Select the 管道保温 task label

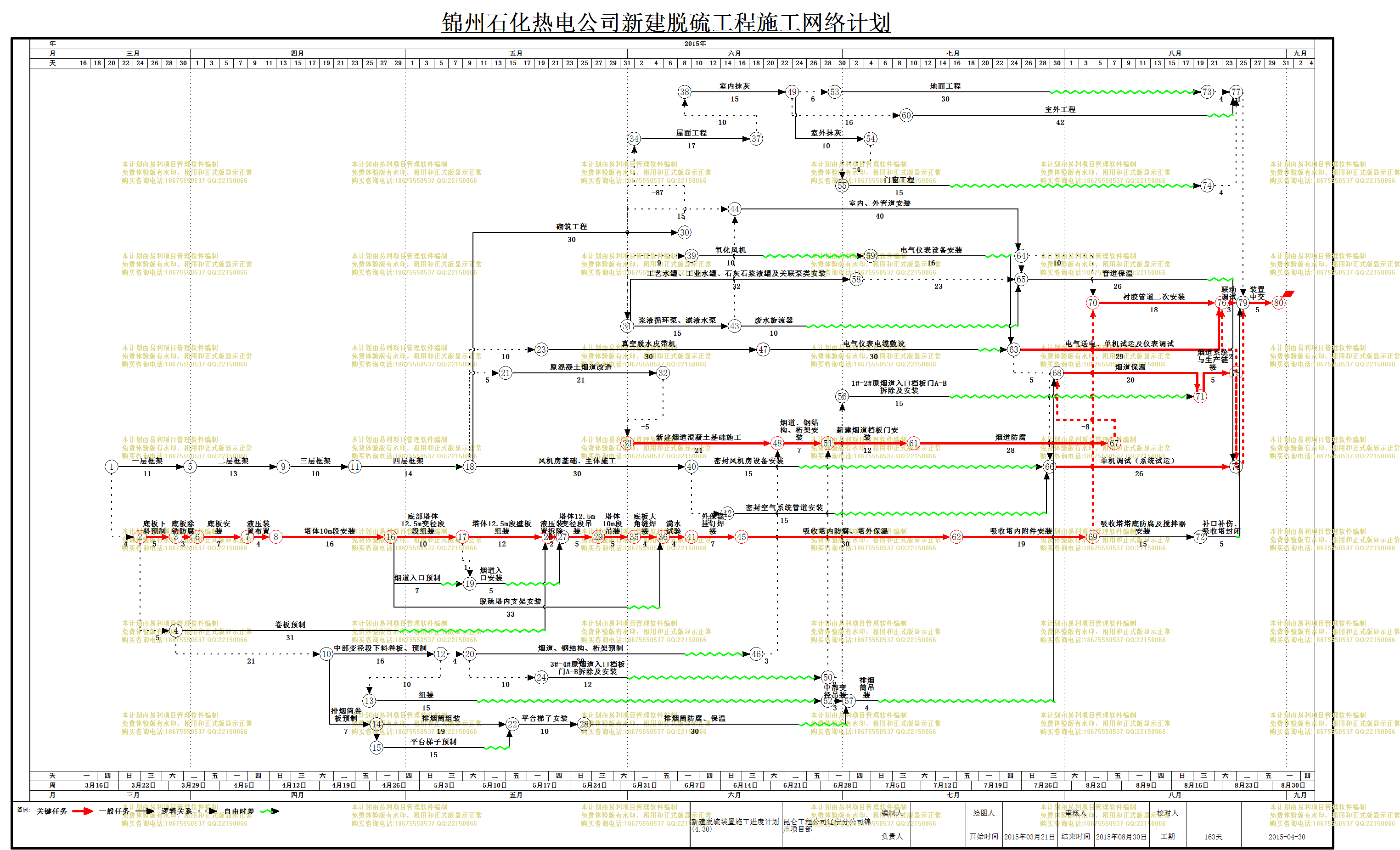[1117, 273]
